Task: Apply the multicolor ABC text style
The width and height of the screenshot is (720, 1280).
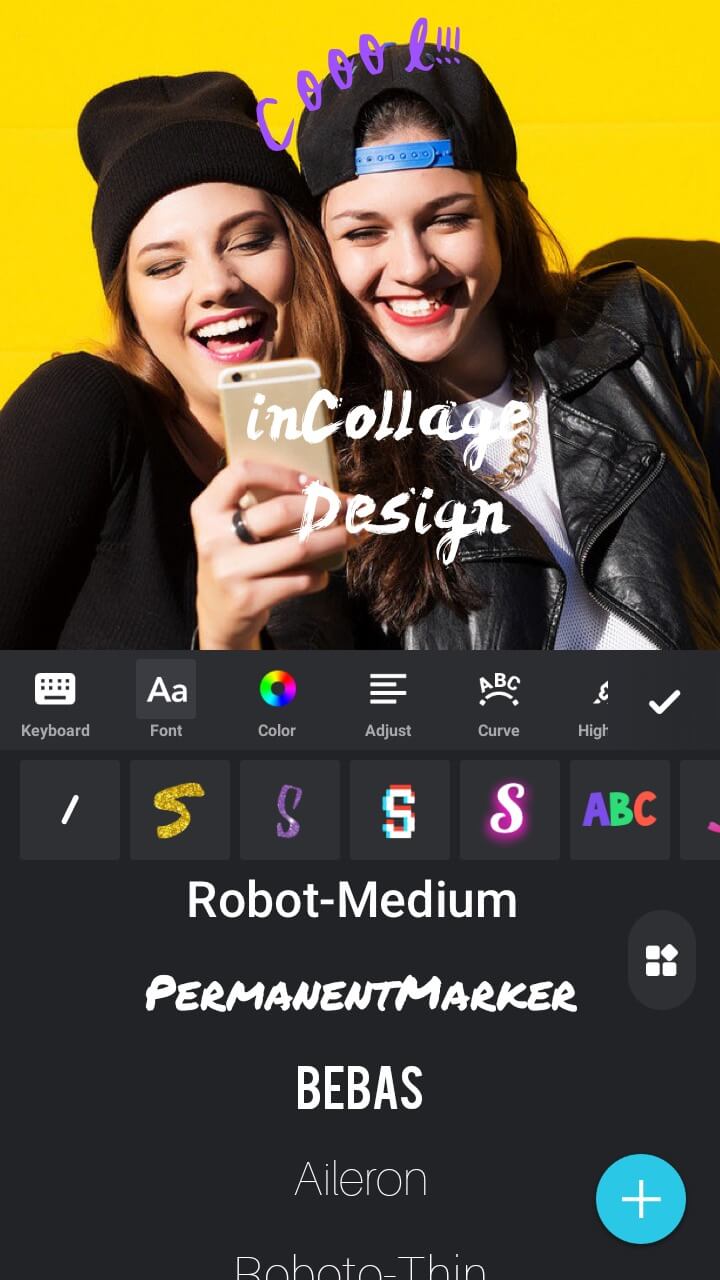Action: (620, 810)
